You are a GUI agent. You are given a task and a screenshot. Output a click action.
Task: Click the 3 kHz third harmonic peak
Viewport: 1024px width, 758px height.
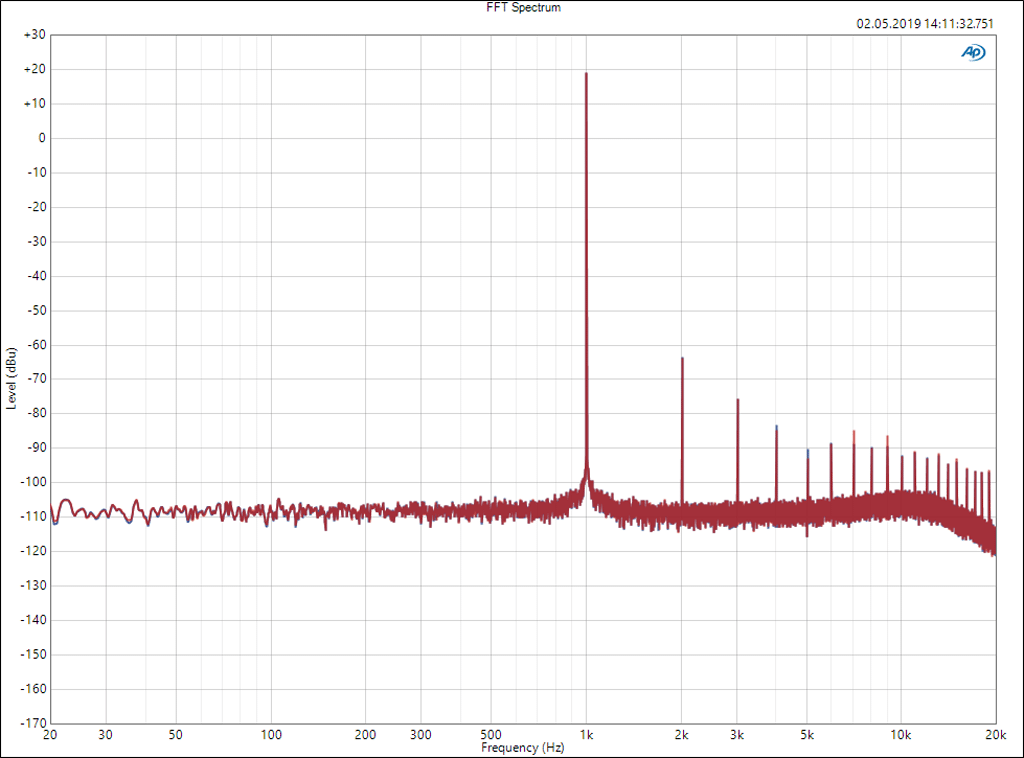737,400
